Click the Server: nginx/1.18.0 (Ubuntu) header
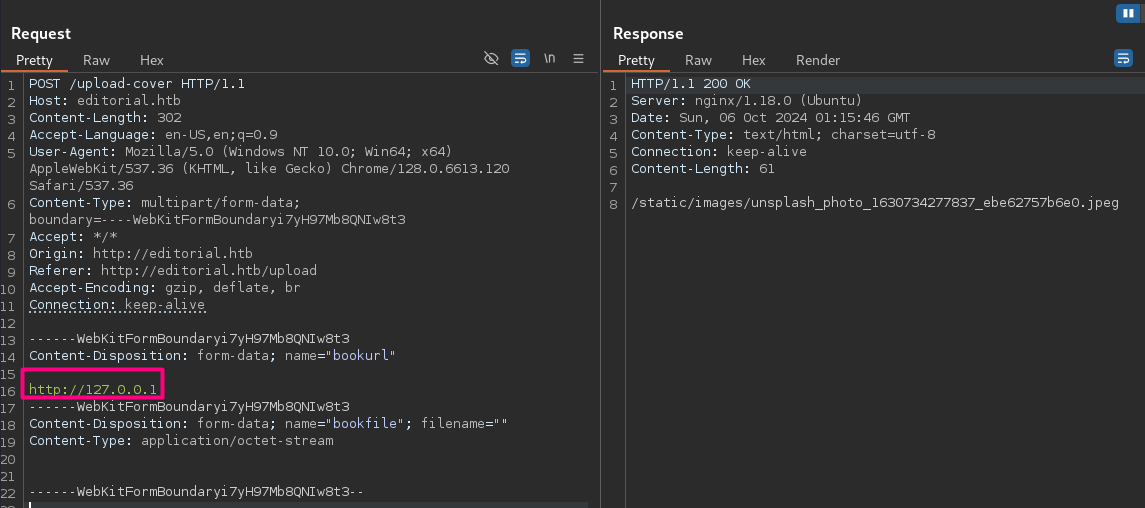This screenshot has width=1145, height=508. coord(746,101)
